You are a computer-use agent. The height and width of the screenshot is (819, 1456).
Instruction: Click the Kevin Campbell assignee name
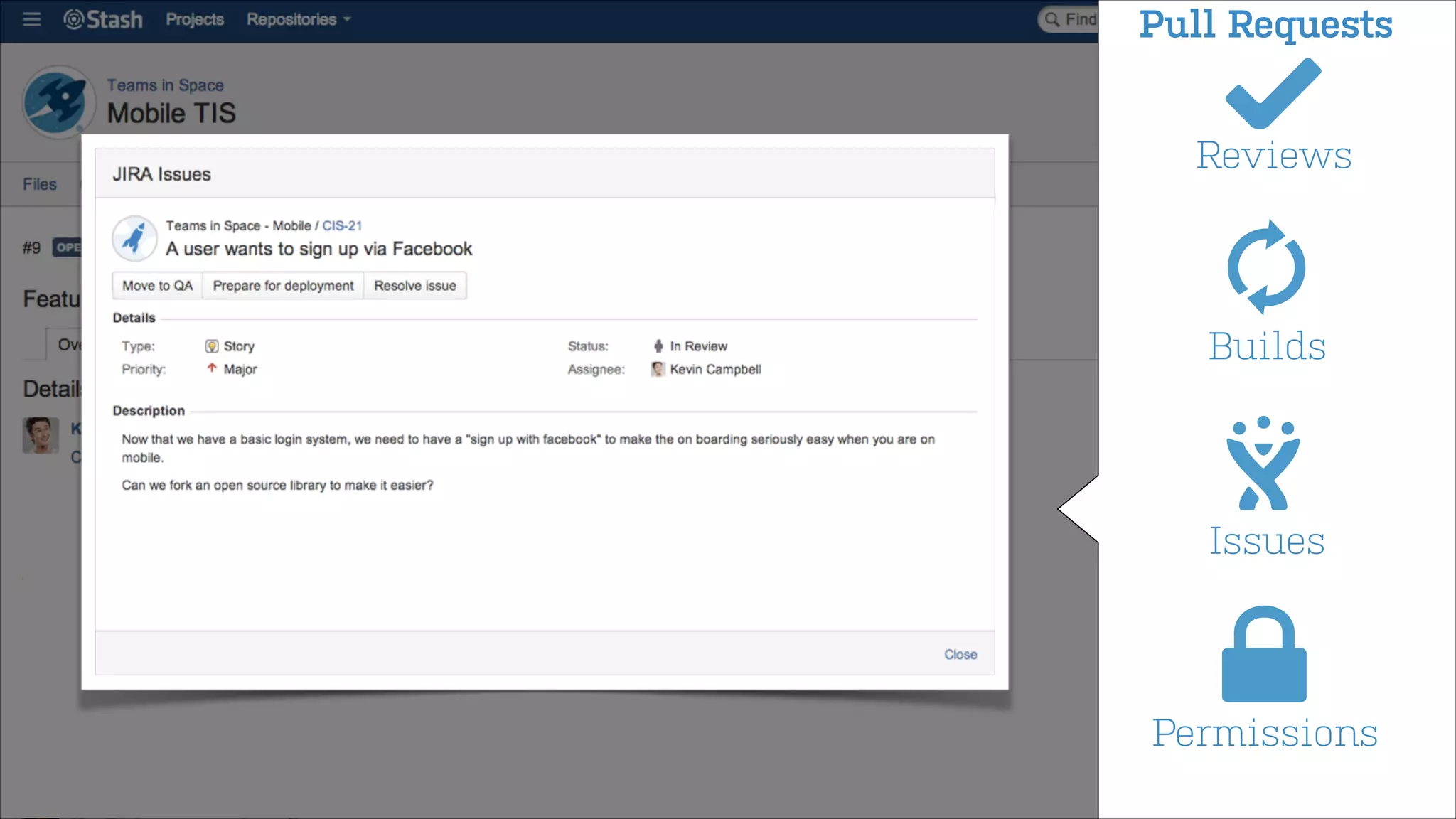[715, 369]
